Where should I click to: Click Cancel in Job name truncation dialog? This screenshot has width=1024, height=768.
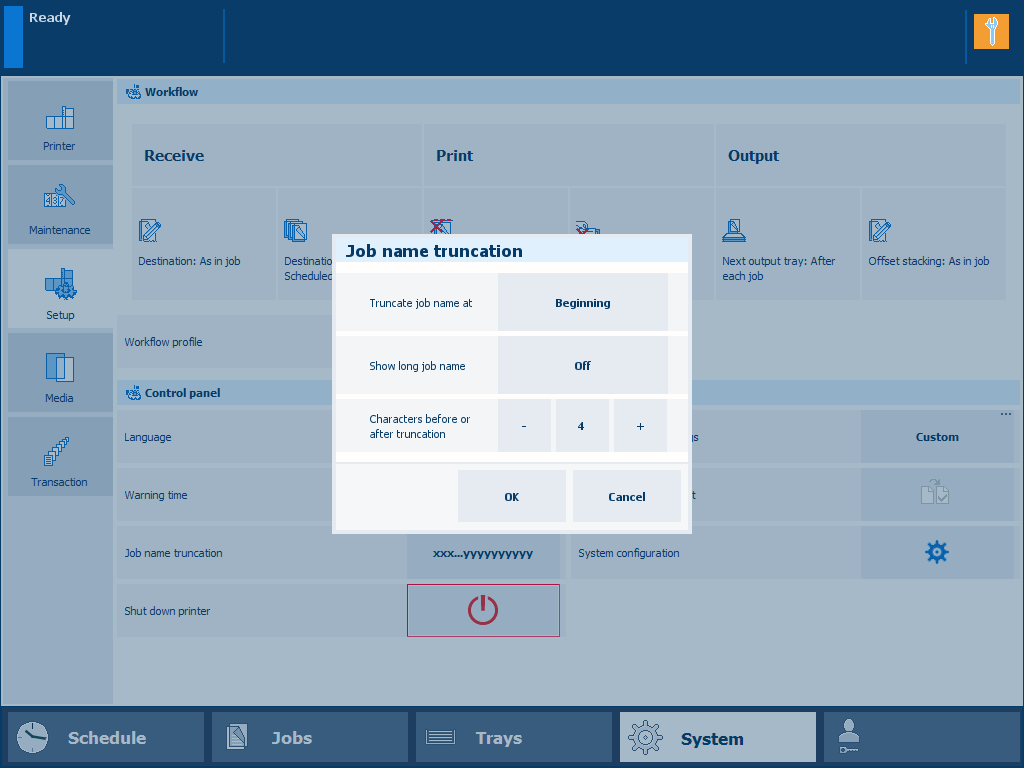point(627,497)
